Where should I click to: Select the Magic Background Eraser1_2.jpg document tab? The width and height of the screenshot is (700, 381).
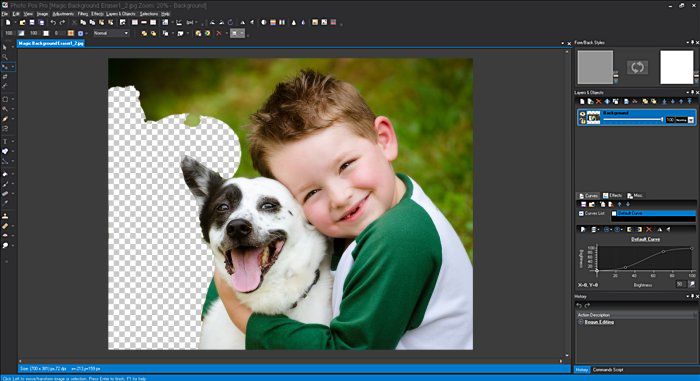tap(50, 43)
